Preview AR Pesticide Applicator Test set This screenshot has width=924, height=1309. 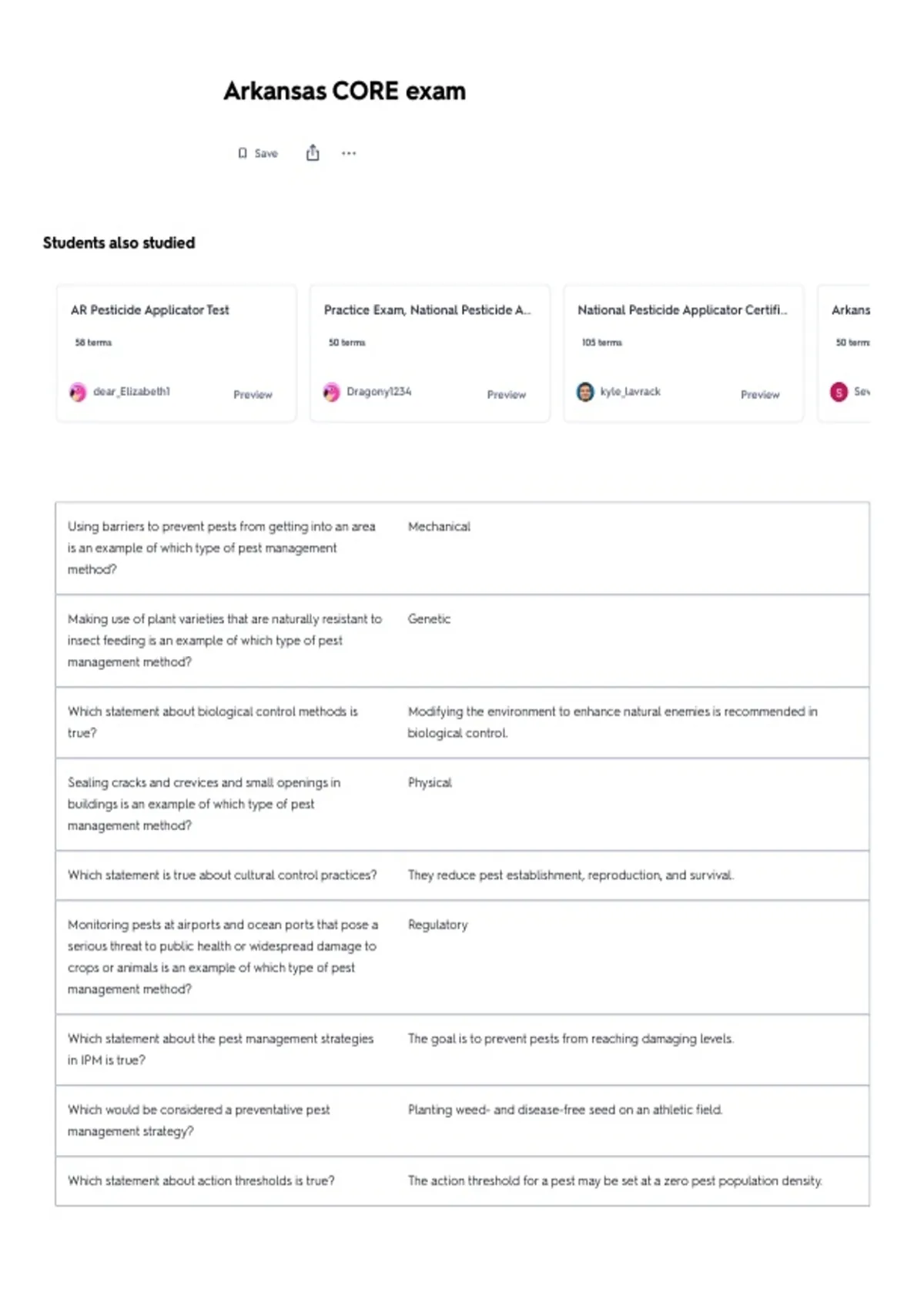click(x=253, y=394)
